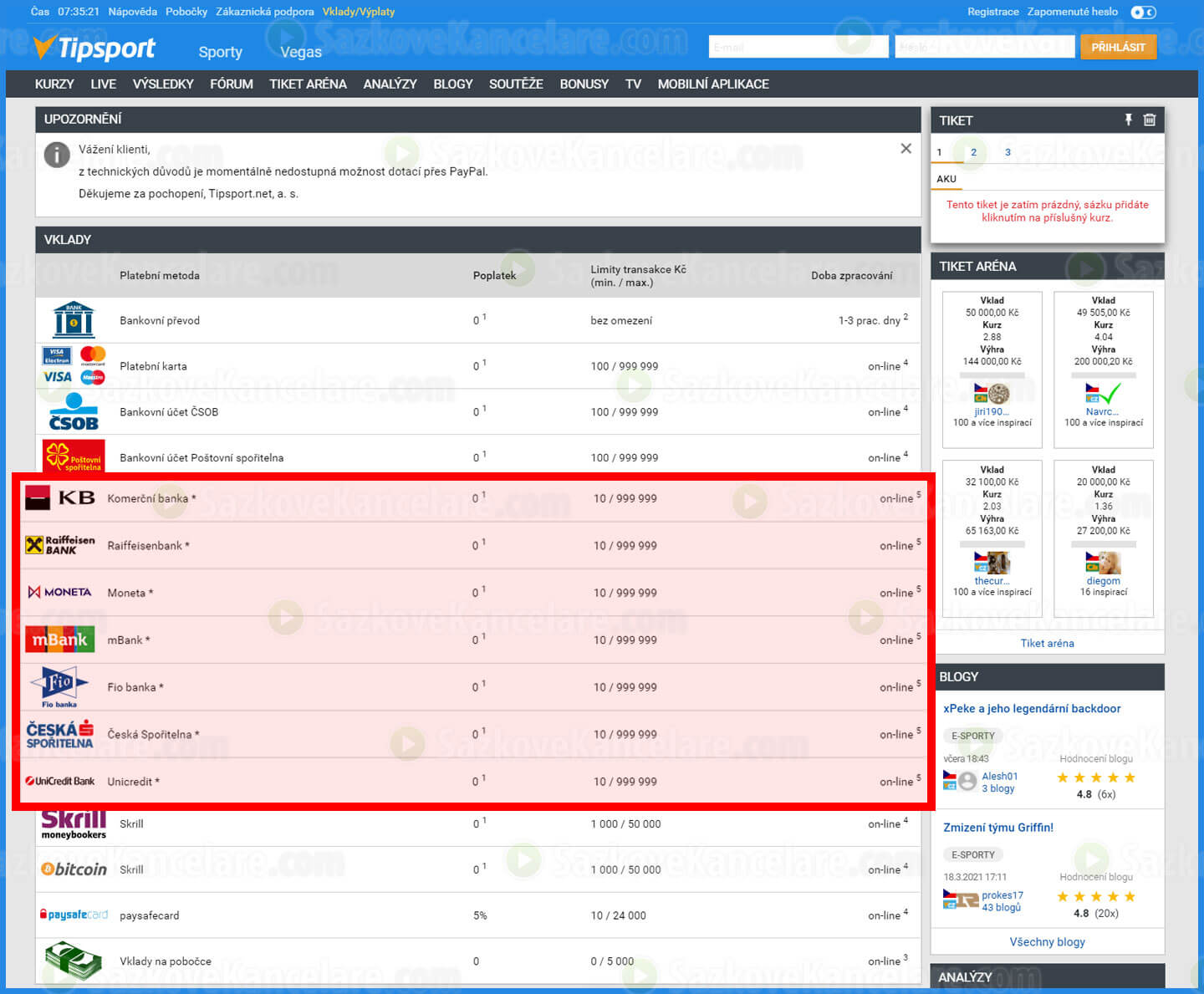The height and width of the screenshot is (994, 1204).
Task: Switch to the Sporty section
Action: pyautogui.click(x=221, y=52)
